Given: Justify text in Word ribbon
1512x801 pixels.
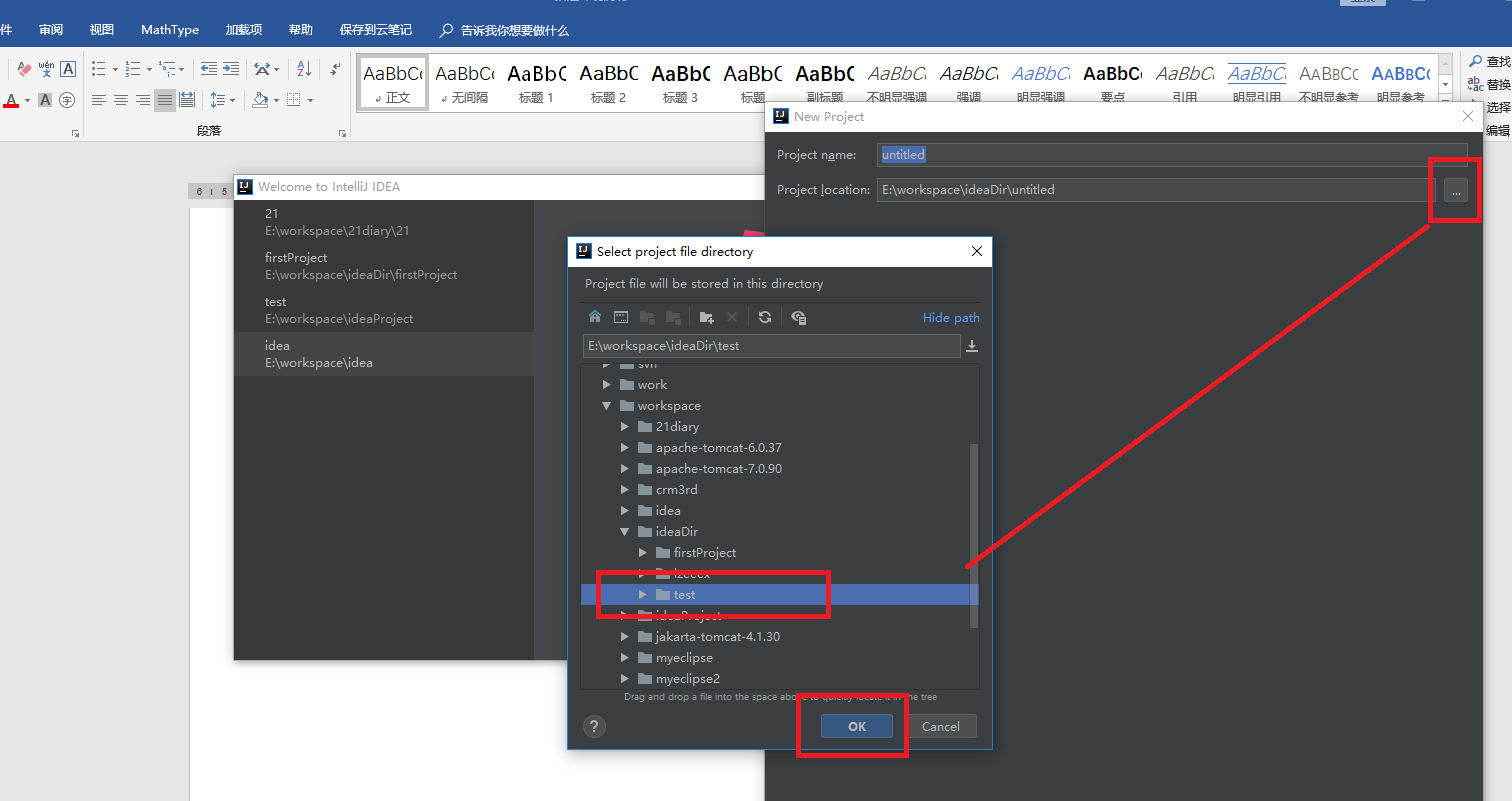Looking at the screenshot, I should (165, 100).
